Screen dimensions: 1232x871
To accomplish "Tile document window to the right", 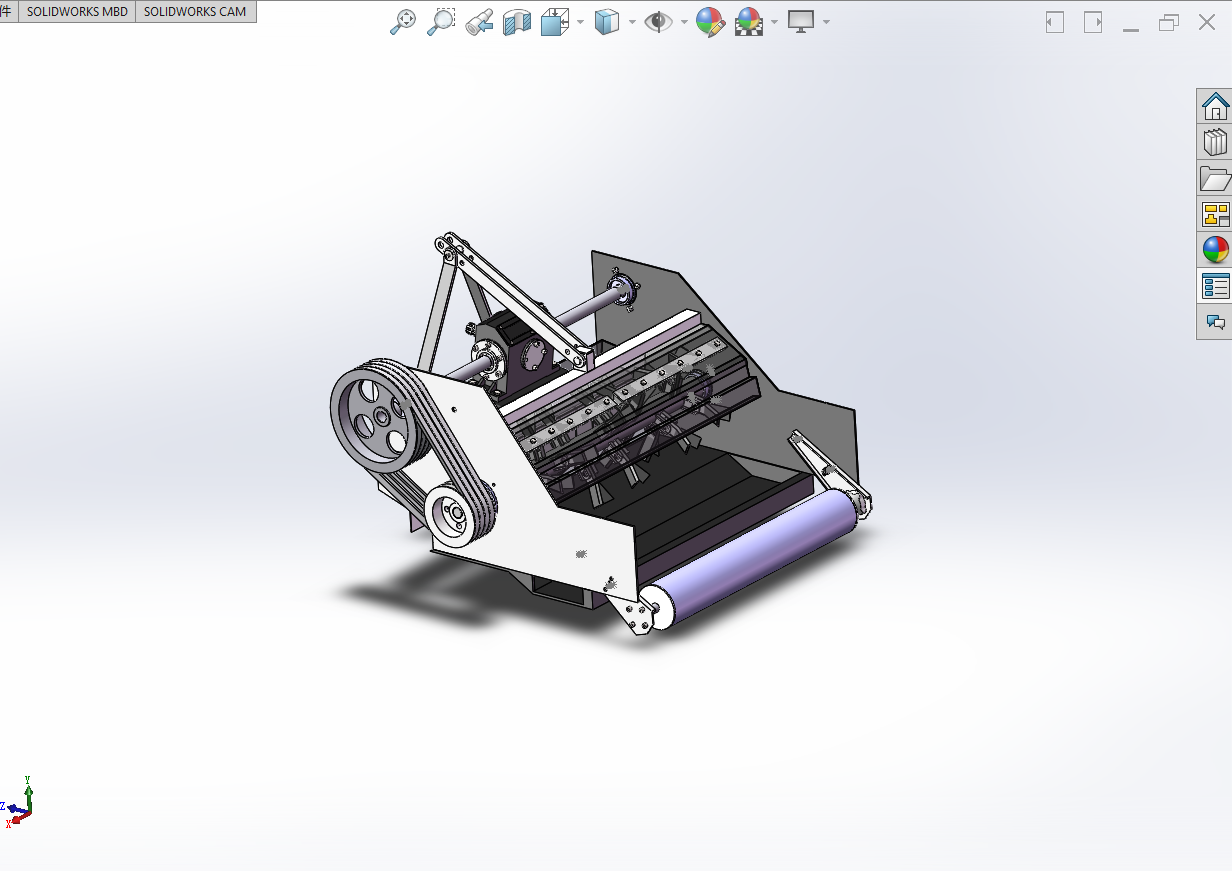I will click(x=1093, y=22).
